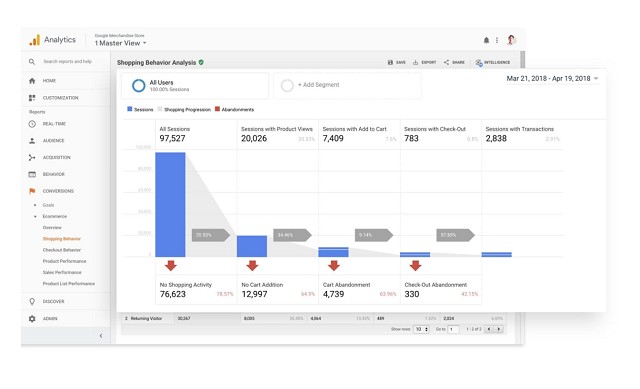Open the three-dot more options menu

pyautogui.click(x=497, y=40)
